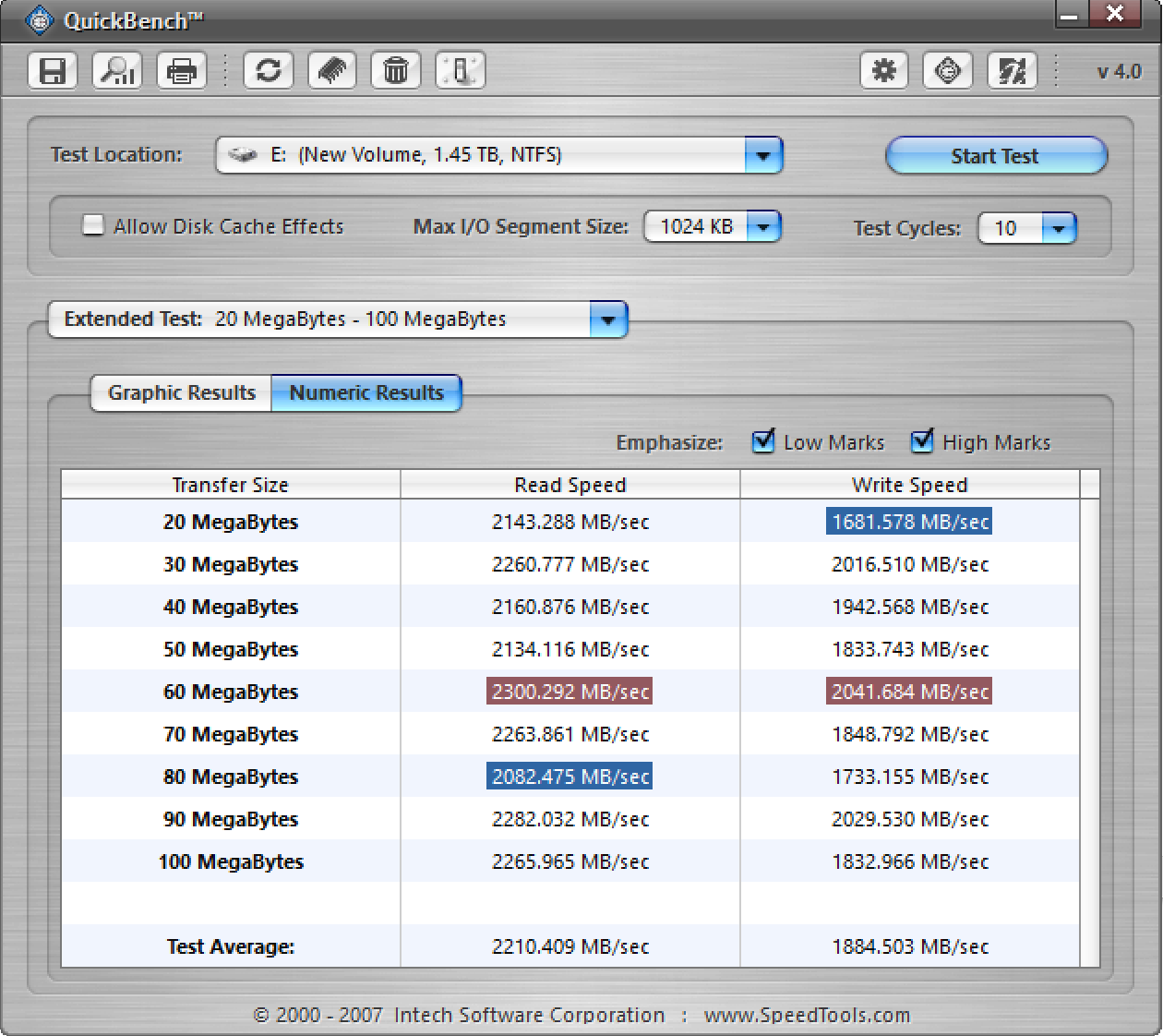Image resolution: width=1163 pixels, height=1036 pixels.
Task: Switch to the Graphic Results tab
Action: [182, 393]
